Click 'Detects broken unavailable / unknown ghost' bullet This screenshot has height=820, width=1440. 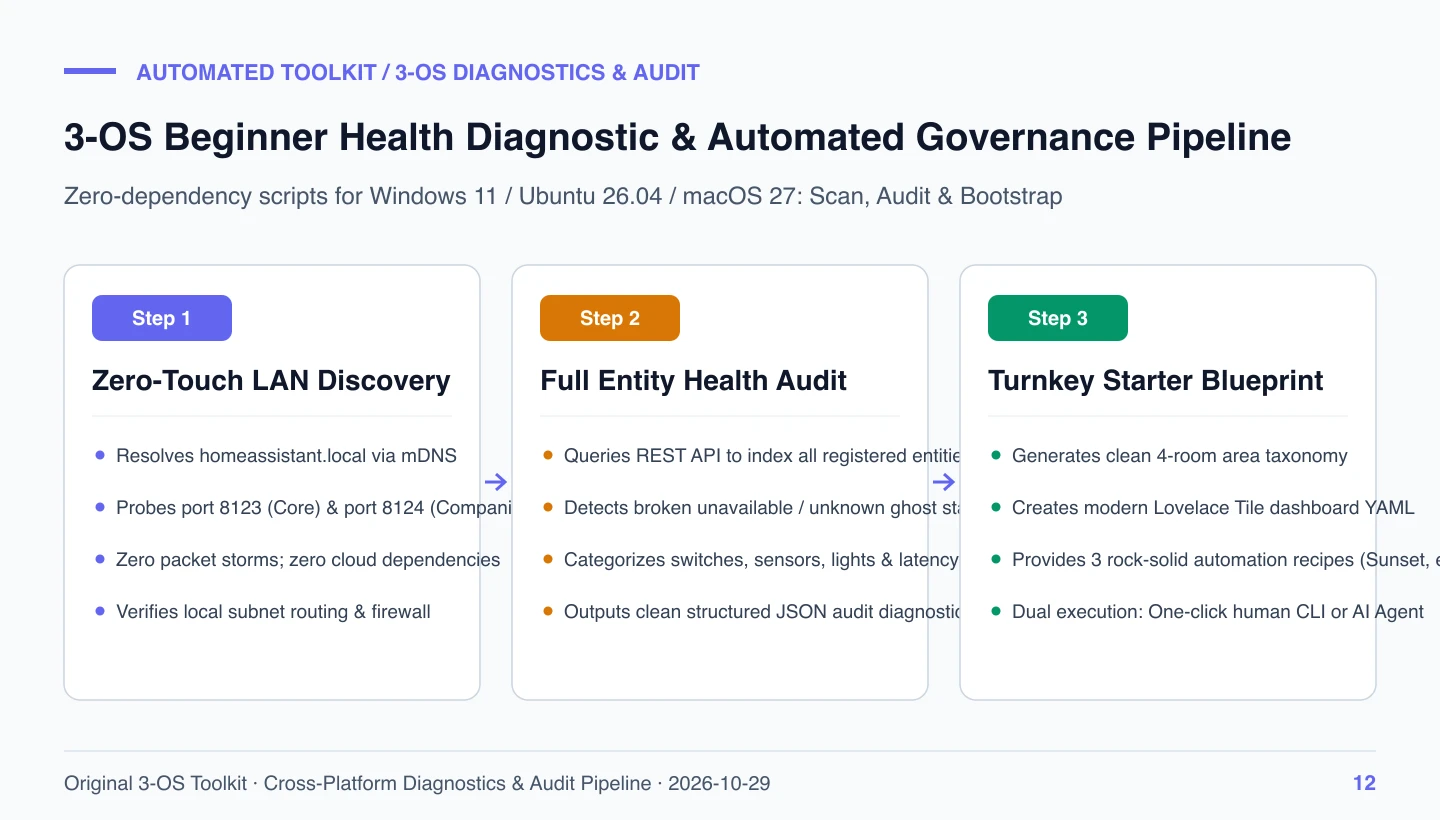pos(762,508)
